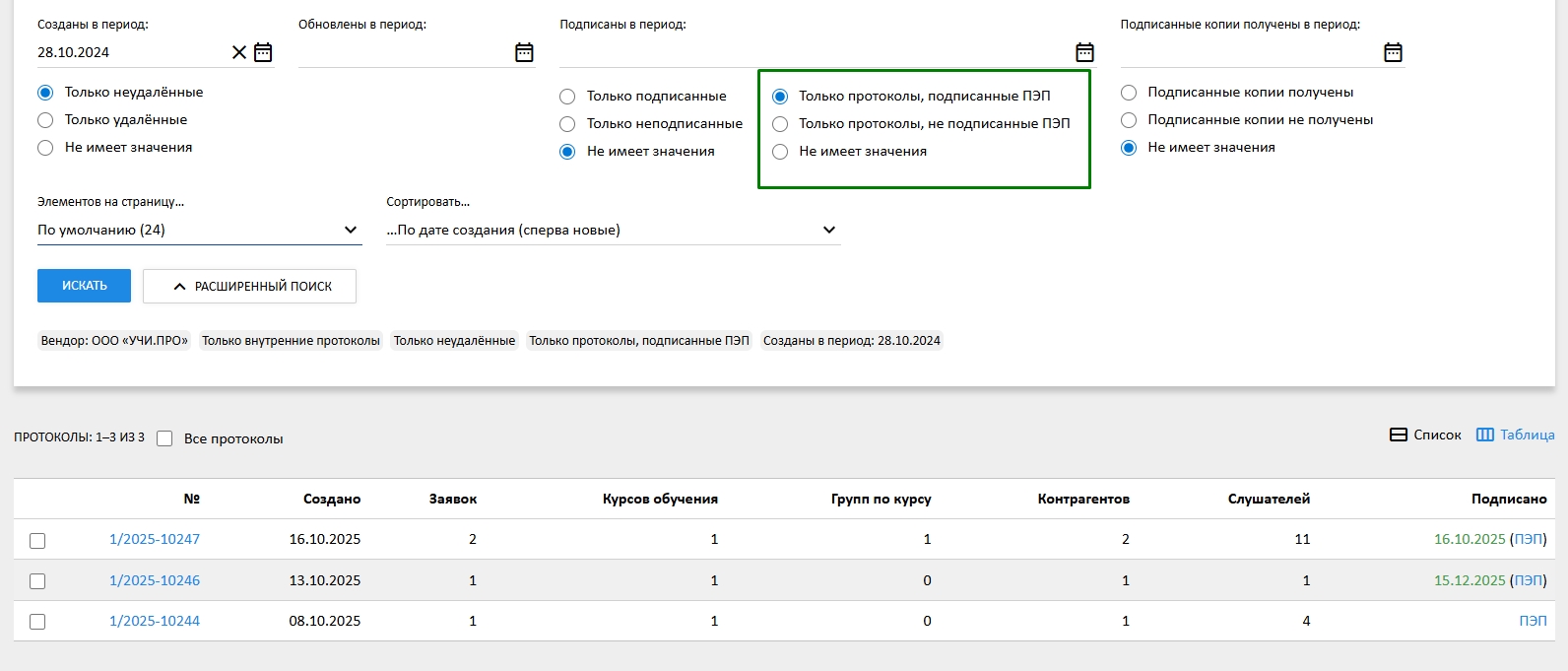Click ПЭП link in row 1/2025-10247
The image size is (1568, 671).
click(1528, 539)
